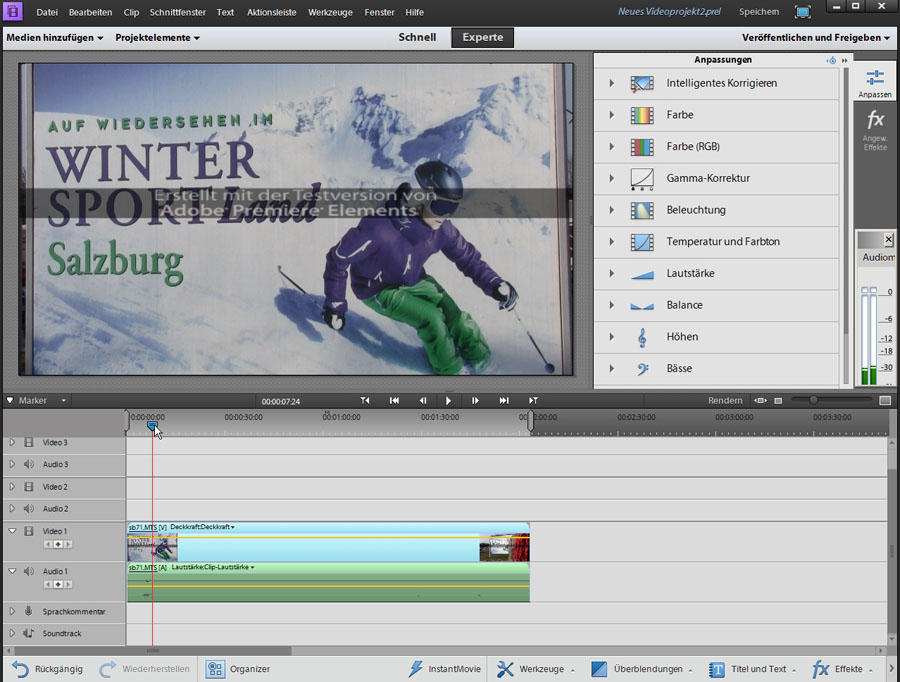Click the Farbe rainbow filmstrip icon
The width and height of the screenshot is (900, 682).
pyautogui.click(x=642, y=115)
